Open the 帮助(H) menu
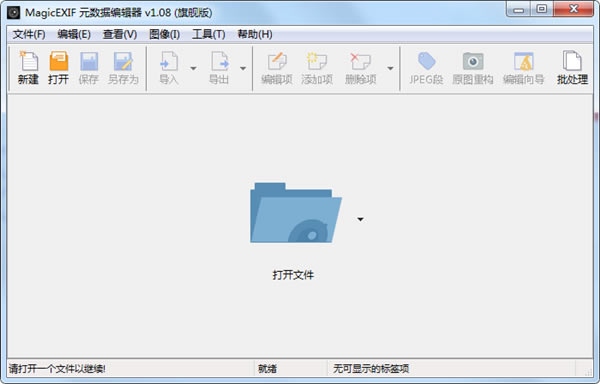The image size is (600, 384). click(x=255, y=34)
